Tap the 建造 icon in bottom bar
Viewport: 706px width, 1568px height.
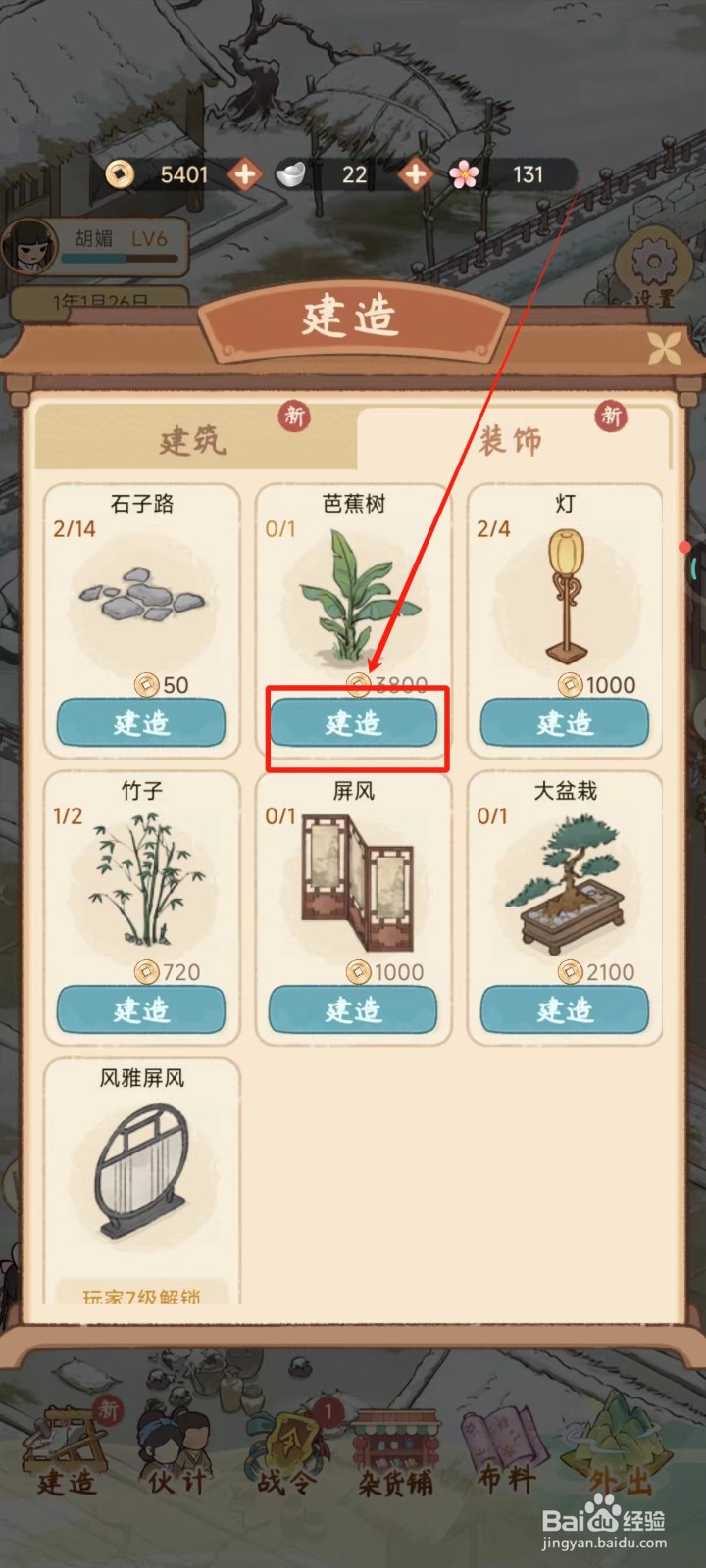(69, 1450)
